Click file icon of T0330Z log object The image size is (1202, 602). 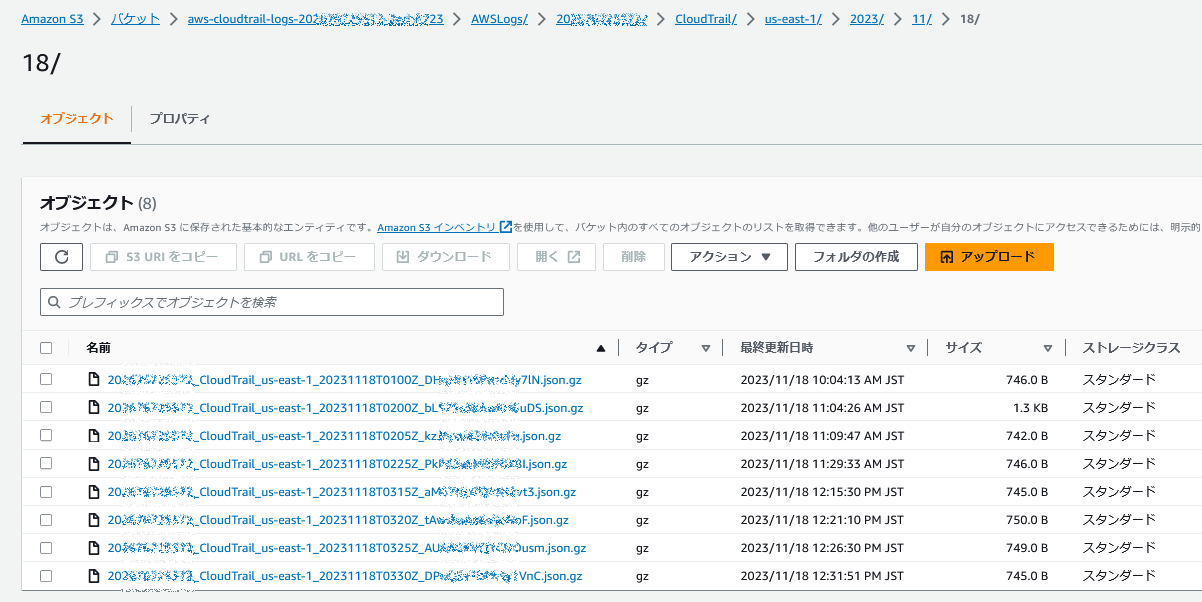94,576
